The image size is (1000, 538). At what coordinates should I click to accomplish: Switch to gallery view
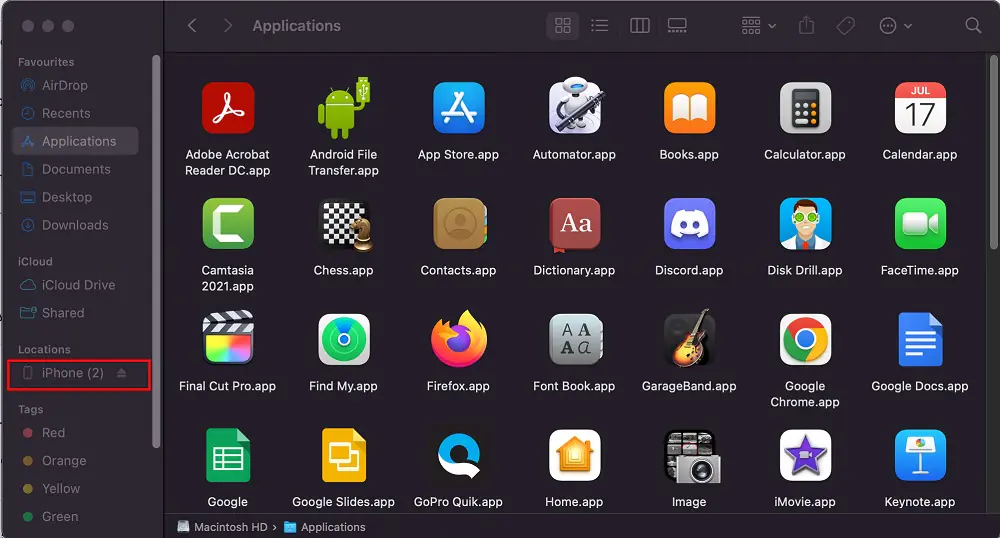tap(677, 25)
